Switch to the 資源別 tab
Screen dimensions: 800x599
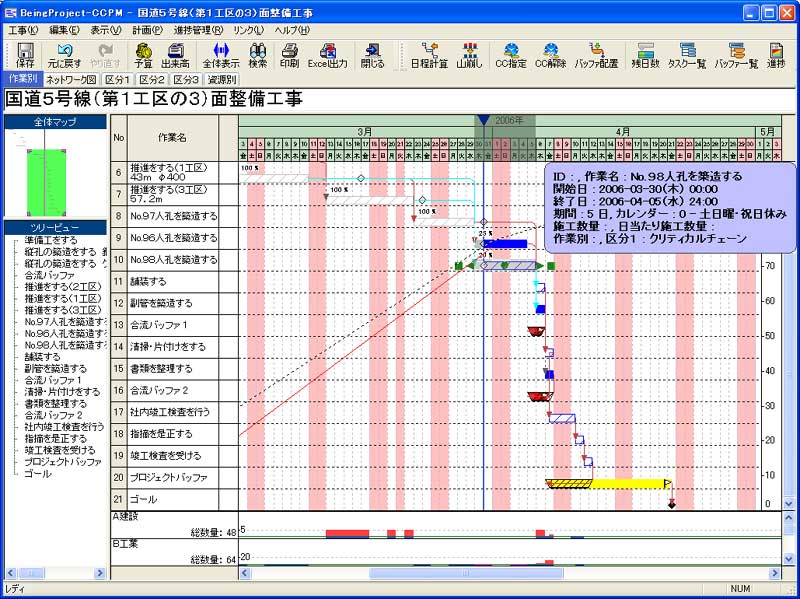(x=222, y=79)
